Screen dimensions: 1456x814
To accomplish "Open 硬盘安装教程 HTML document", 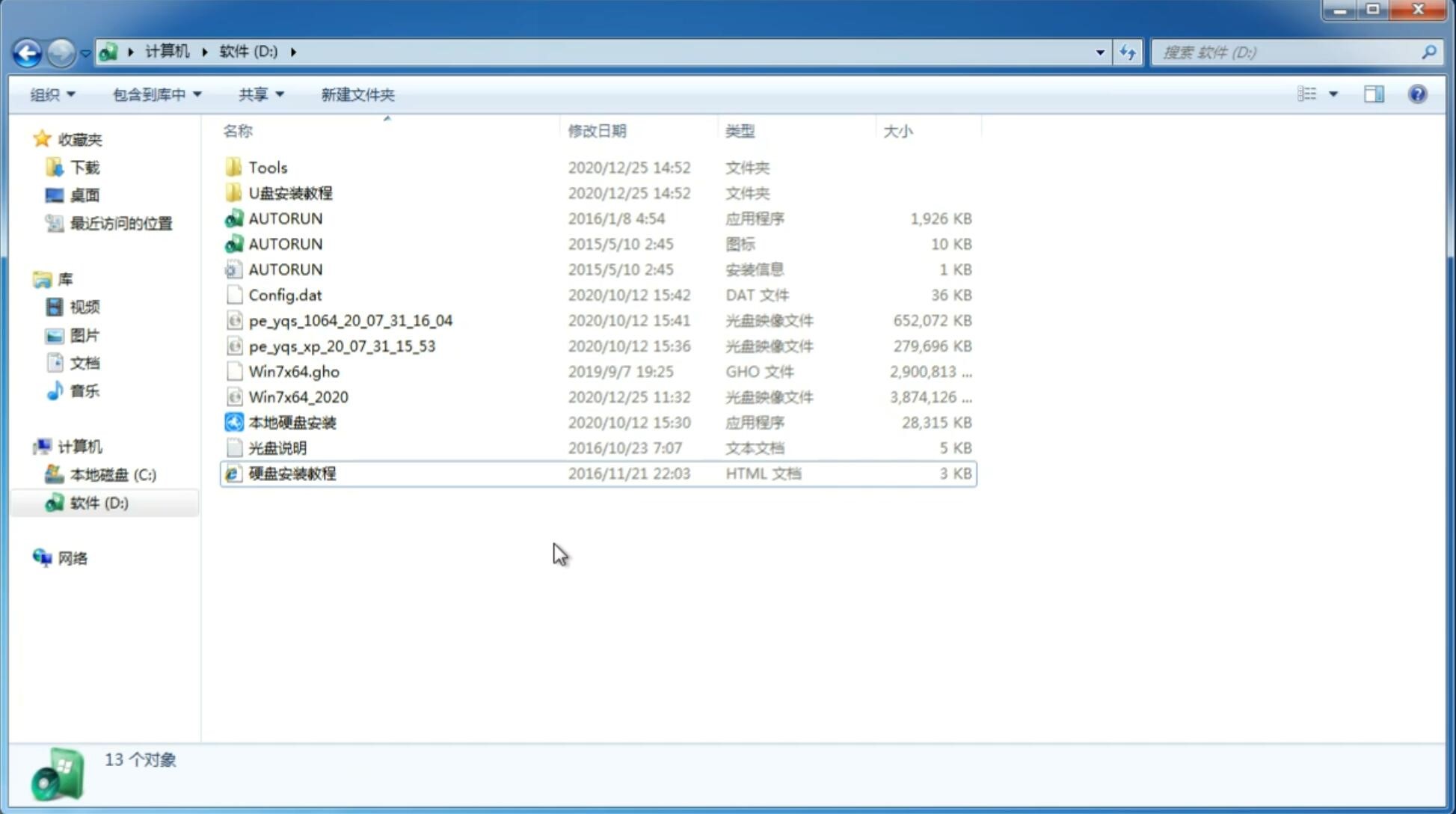I will tap(292, 473).
